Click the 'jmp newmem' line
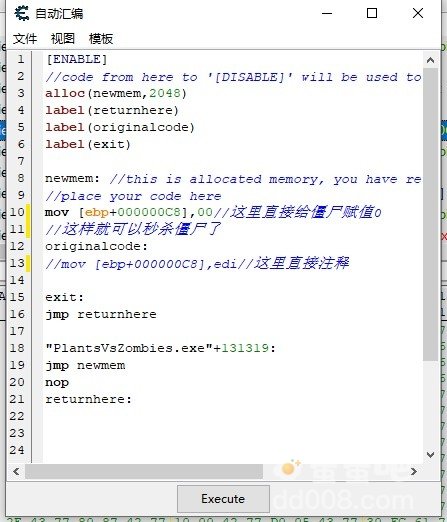 coord(85,365)
